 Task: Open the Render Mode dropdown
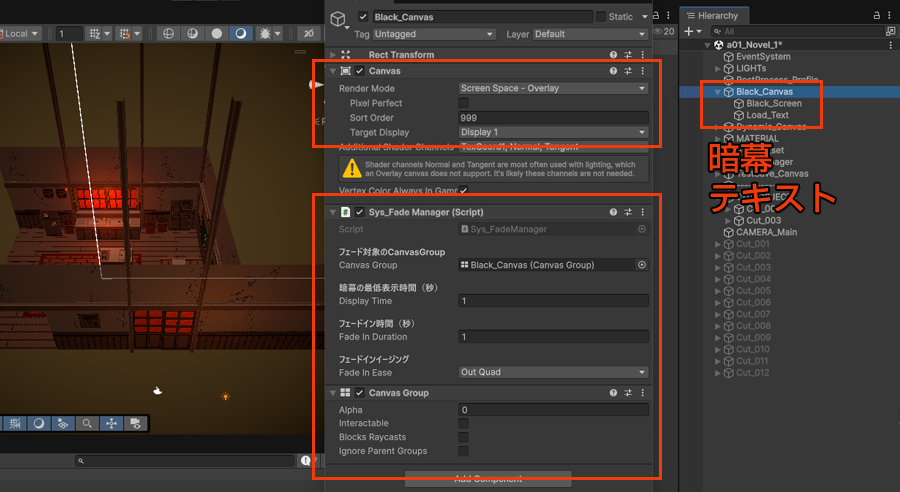(x=553, y=88)
